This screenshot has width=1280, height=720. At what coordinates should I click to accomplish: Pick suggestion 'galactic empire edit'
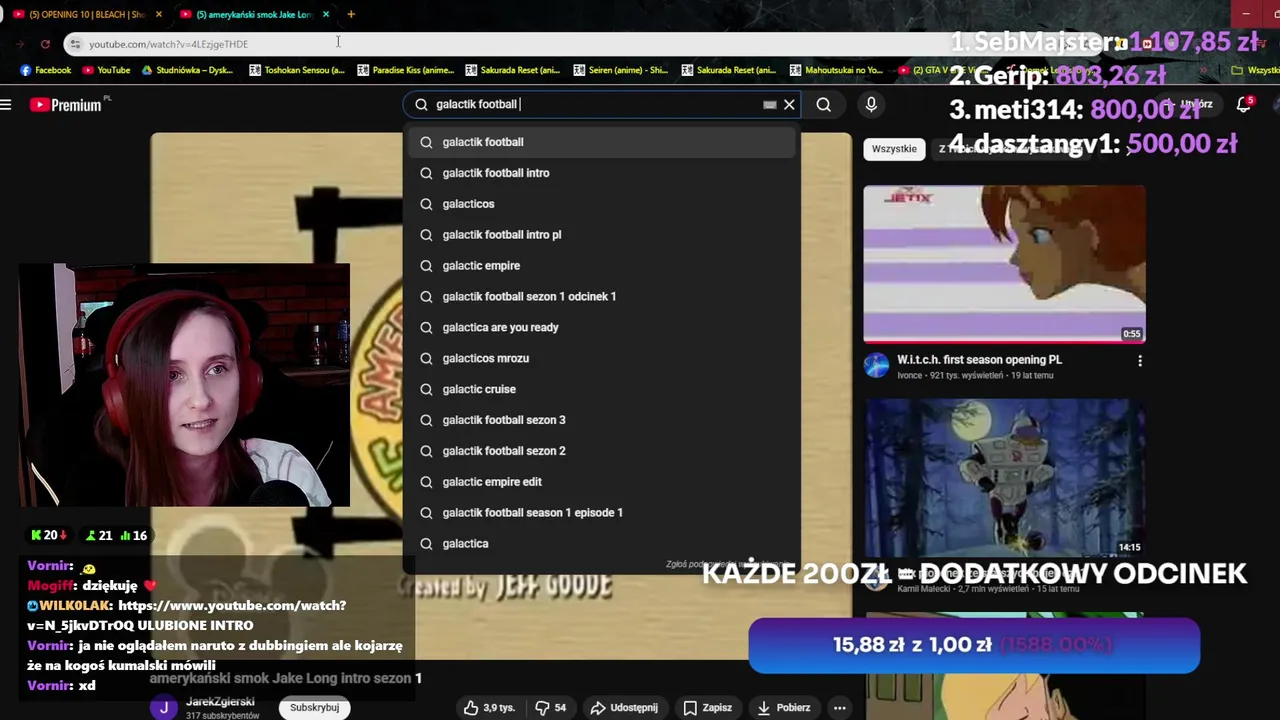click(601, 482)
